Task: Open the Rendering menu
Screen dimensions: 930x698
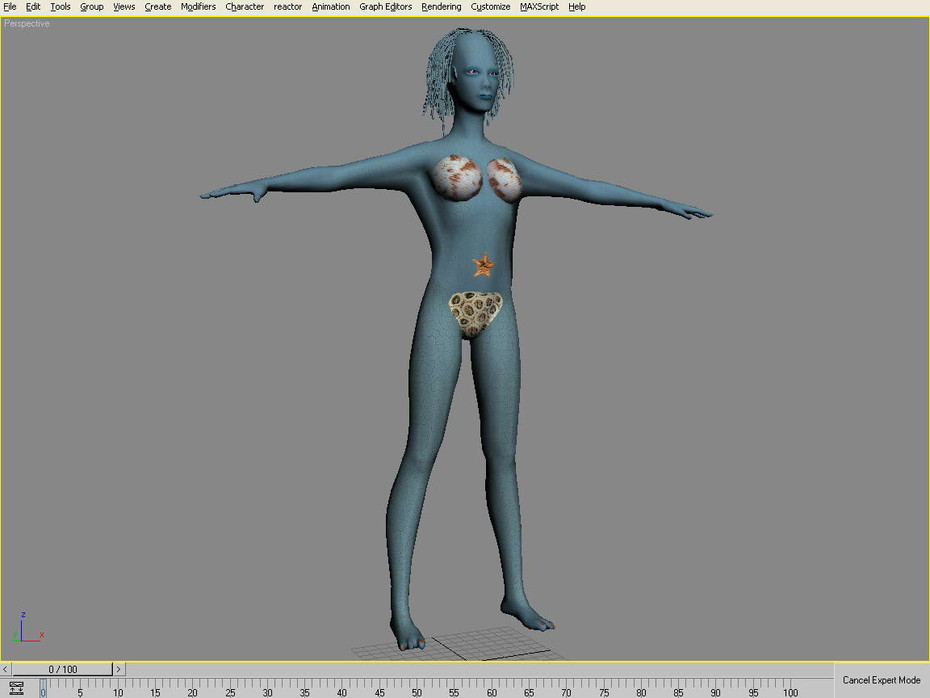Action: [x=441, y=7]
